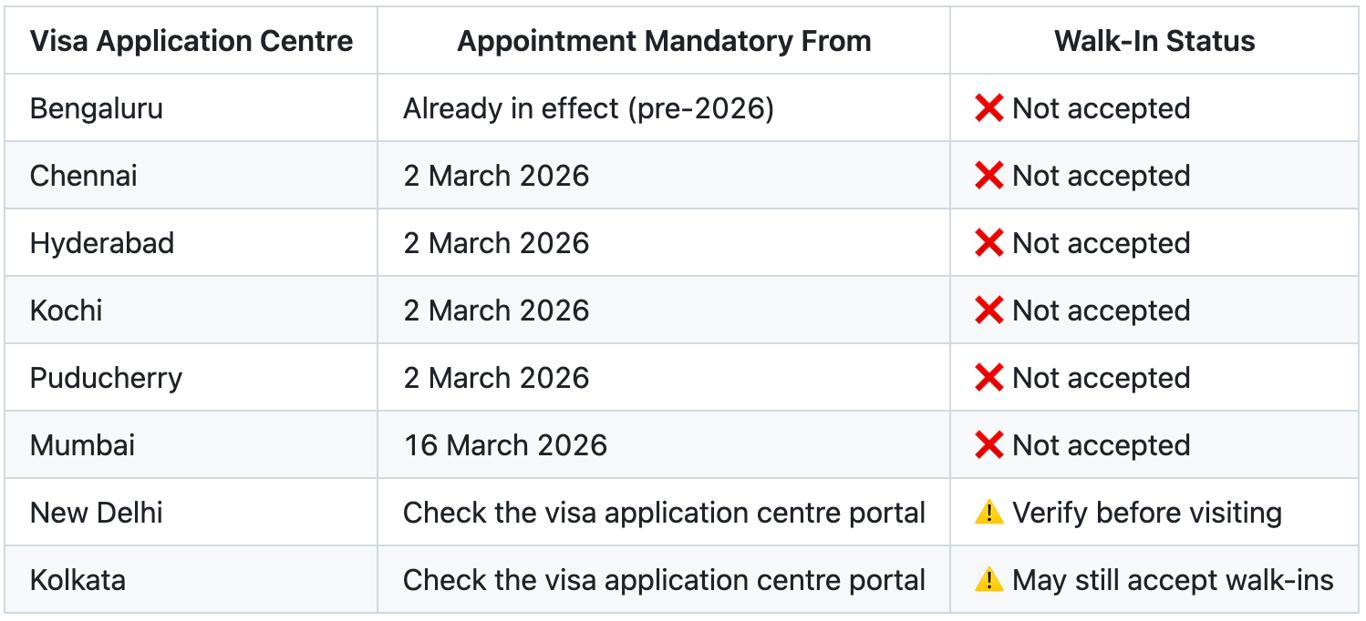1366x621 pixels.
Task: Click the Kolkata portal check text
Action: point(664,580)
